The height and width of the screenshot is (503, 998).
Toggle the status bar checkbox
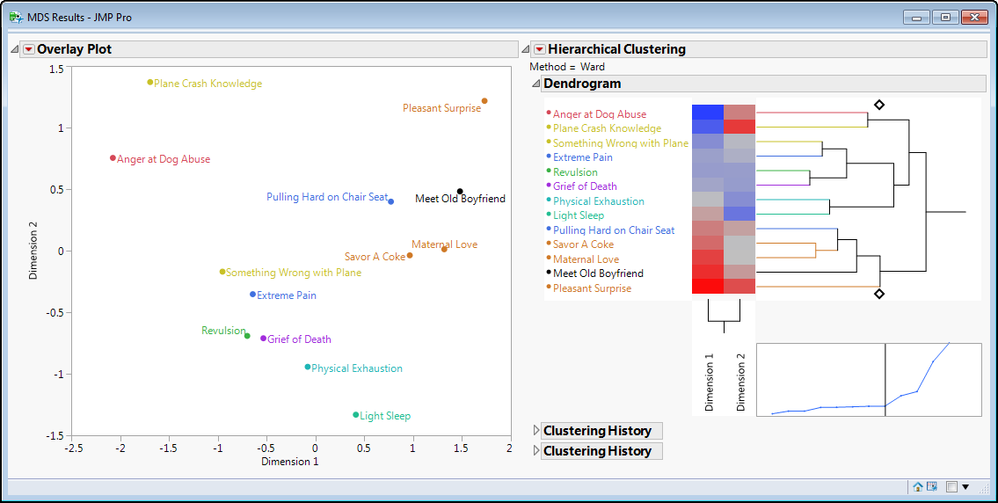click(x=952, y=487)
